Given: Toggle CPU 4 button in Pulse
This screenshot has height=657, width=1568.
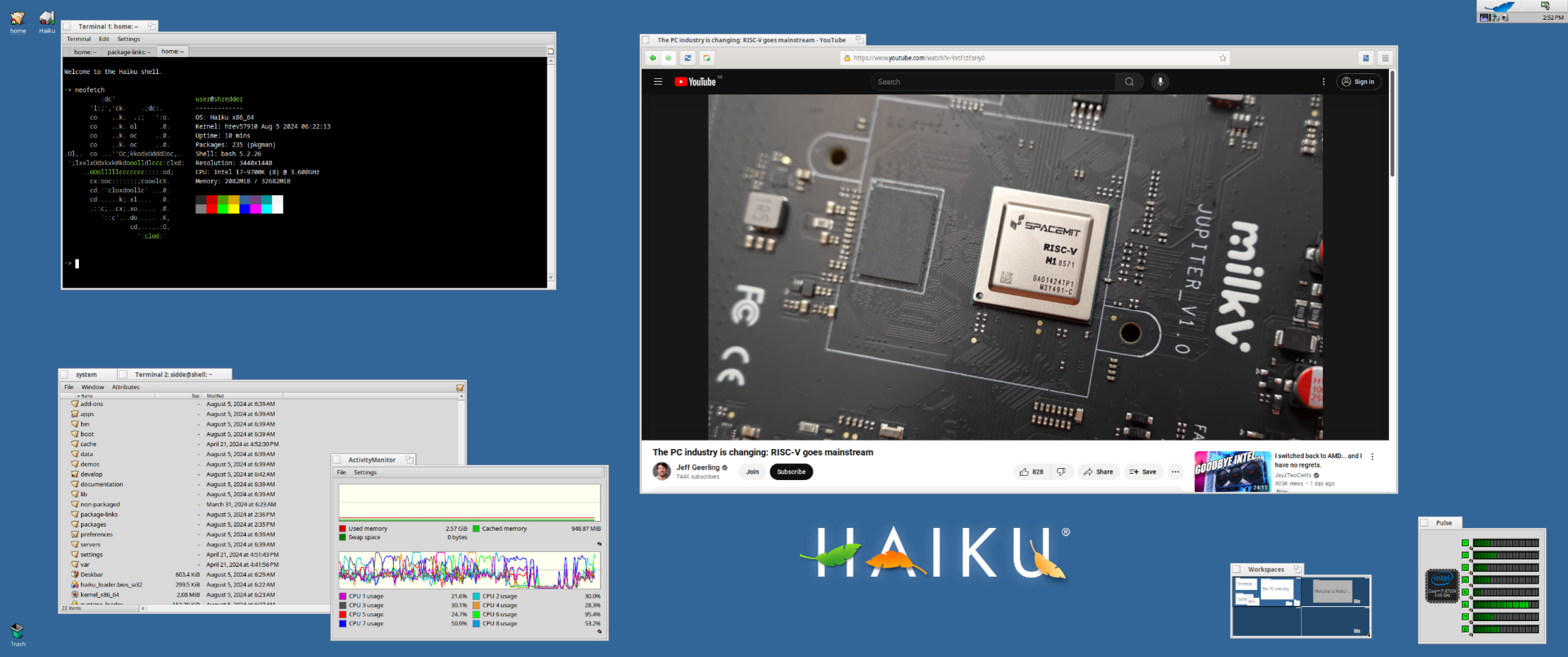Looking at the screenshot, I should point(1465,580).
